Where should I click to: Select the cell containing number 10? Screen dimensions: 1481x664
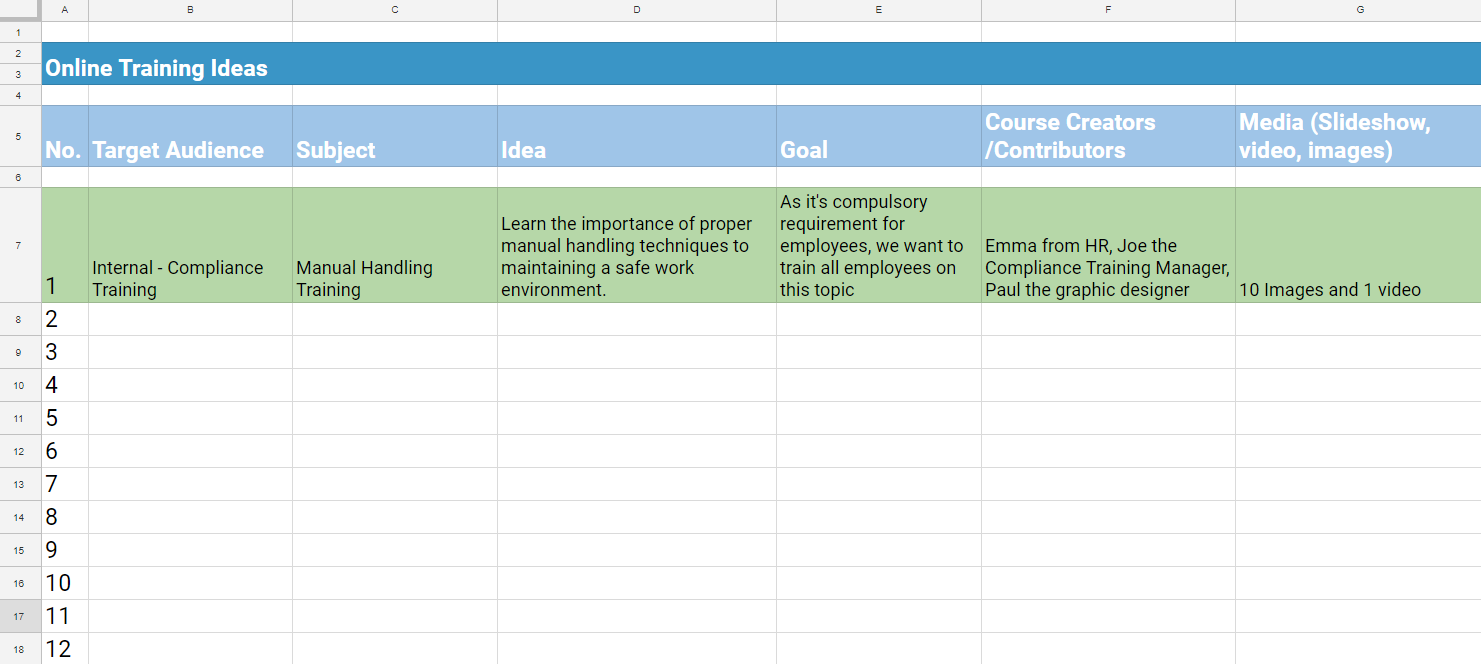(x=65, y=583)
